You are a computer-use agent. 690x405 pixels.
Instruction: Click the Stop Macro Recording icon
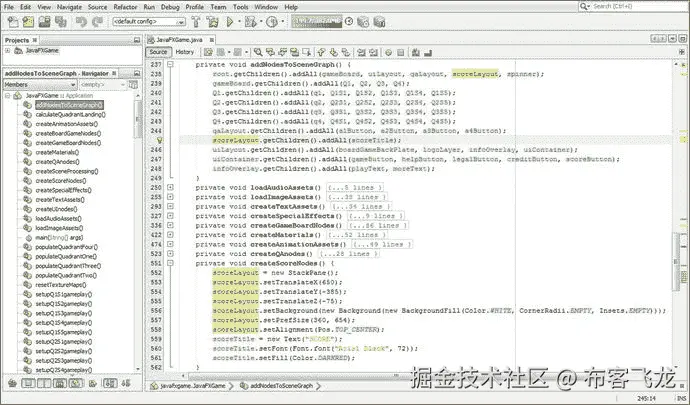400,52
